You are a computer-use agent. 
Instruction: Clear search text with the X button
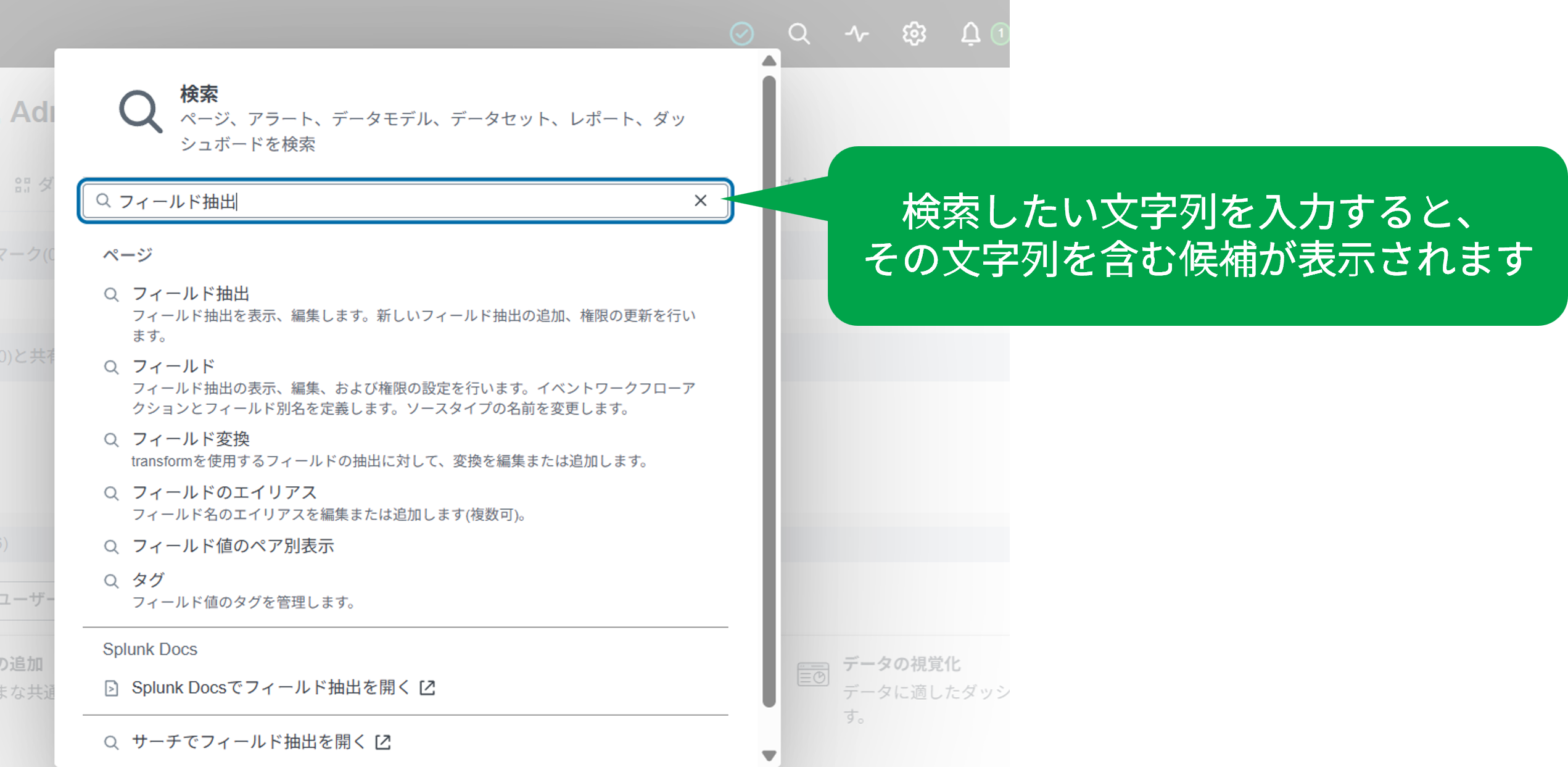click(700, 201)
